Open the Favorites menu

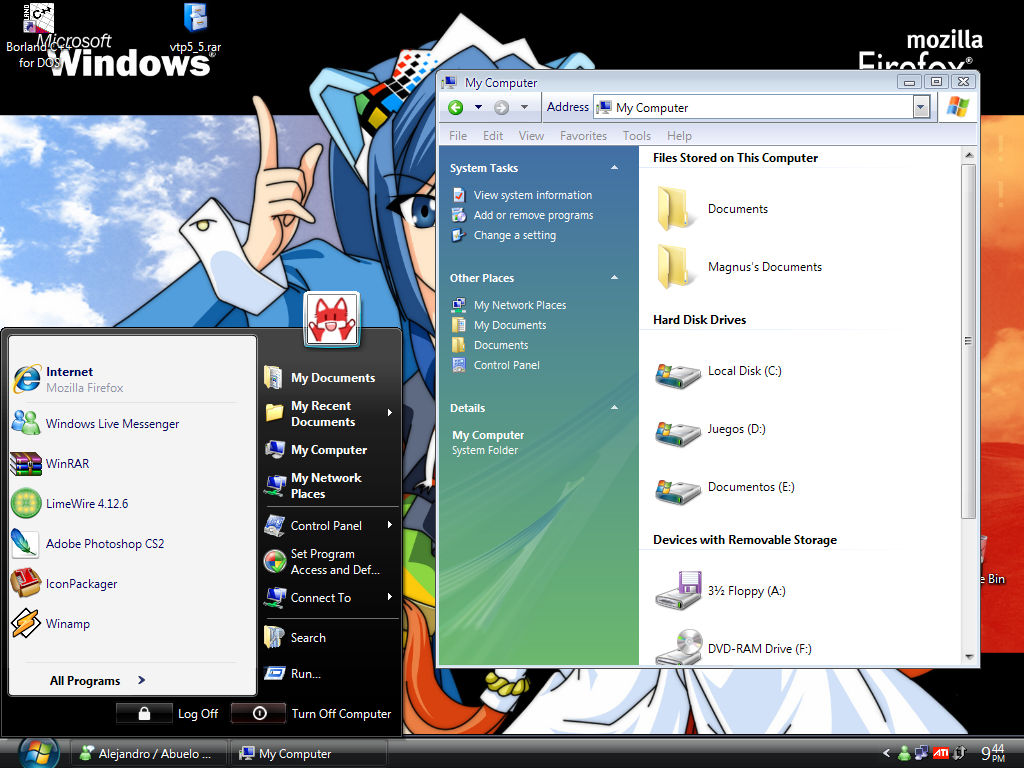pos(583,135)
